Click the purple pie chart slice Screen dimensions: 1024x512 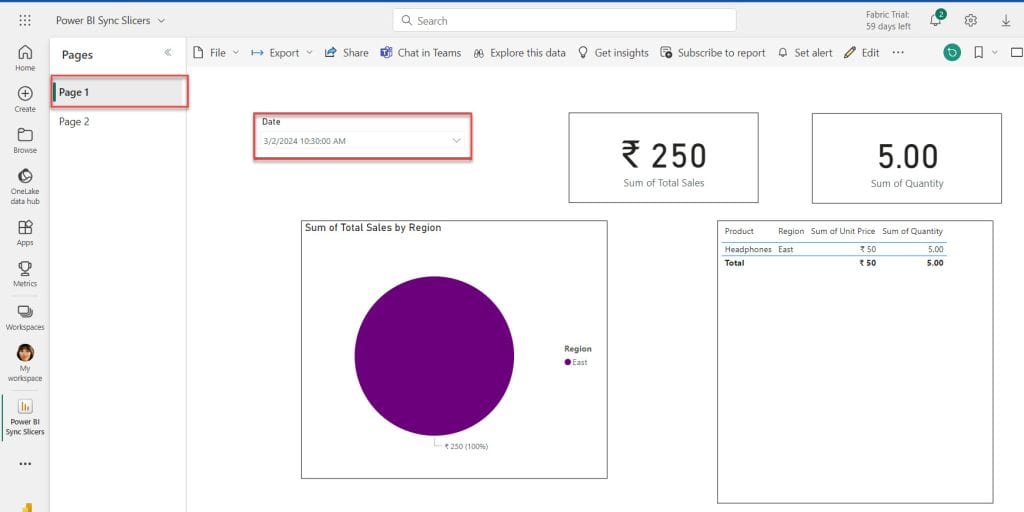[x=434, y=356]
